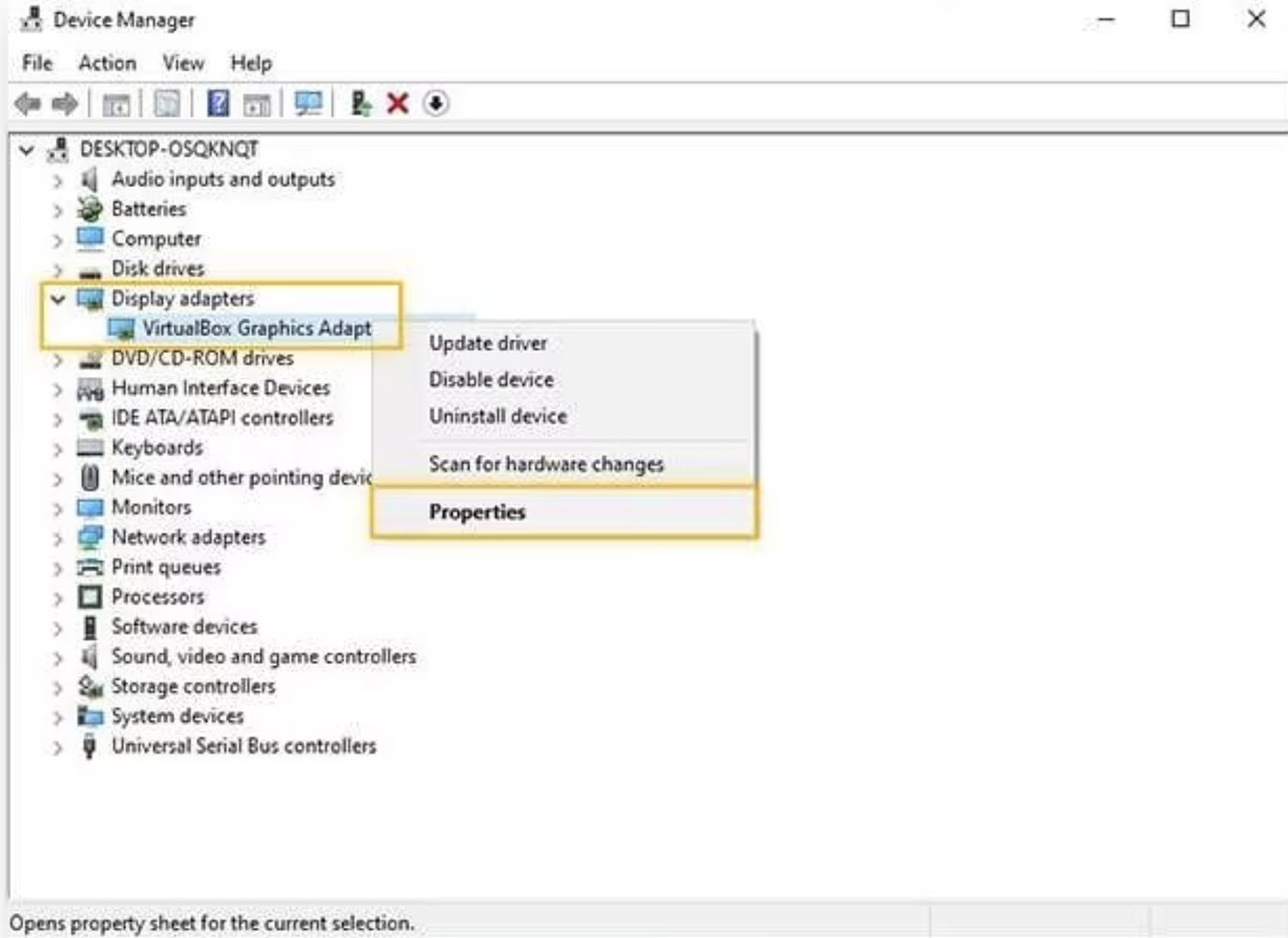Minimize the Device Manager window
Screen dimensions: 1288x938
click(1106, 18)
